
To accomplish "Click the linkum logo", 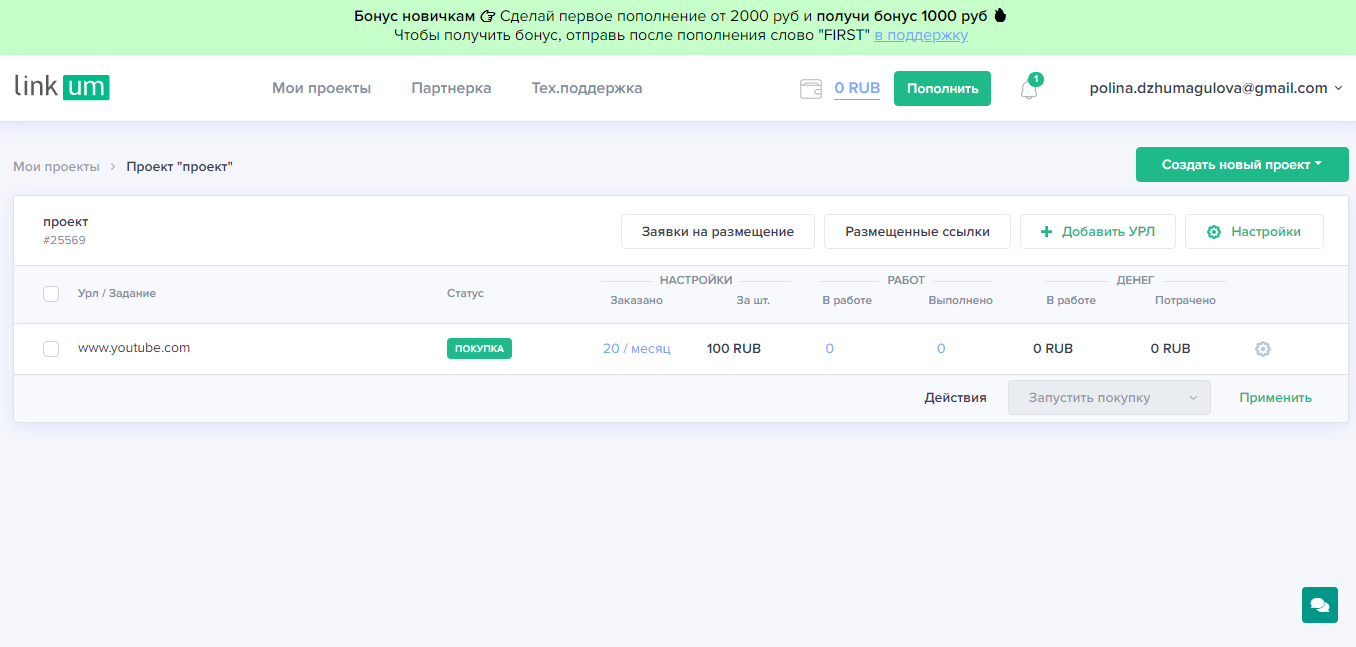I will (x=62, y=87).
